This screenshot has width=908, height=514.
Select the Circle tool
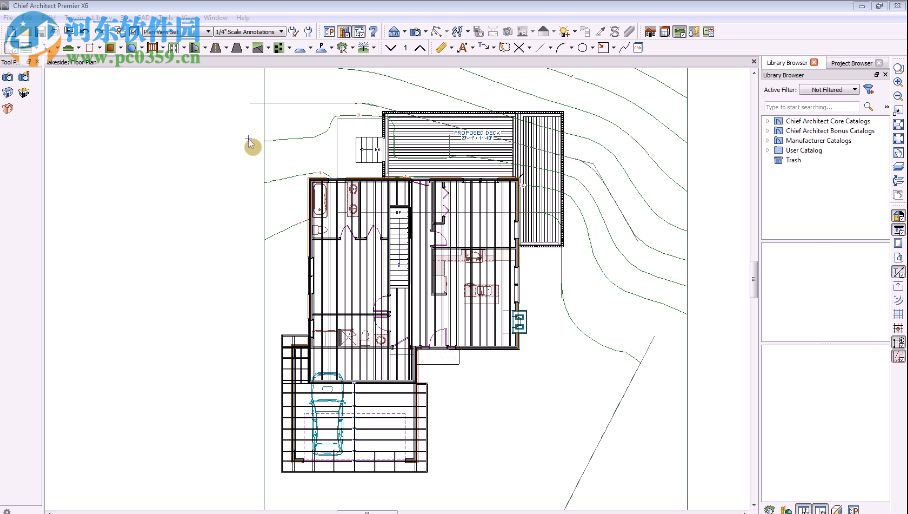point(582,48)
